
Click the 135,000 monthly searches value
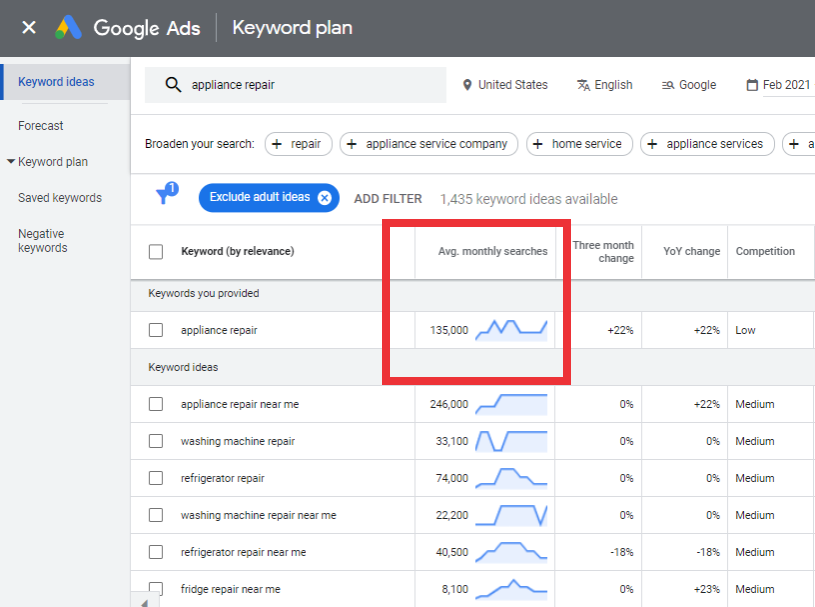click(449, 330)
